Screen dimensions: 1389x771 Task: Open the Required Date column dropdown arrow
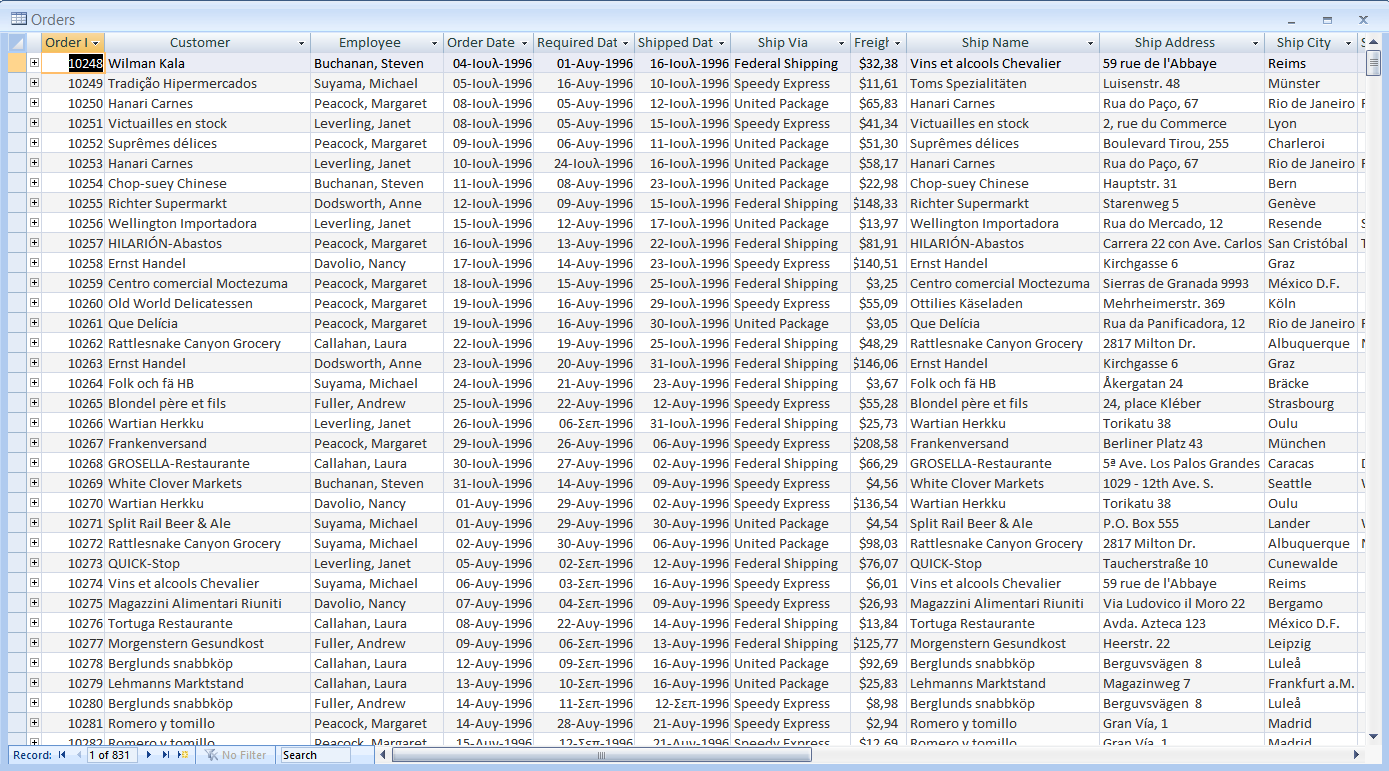point(625,43)
